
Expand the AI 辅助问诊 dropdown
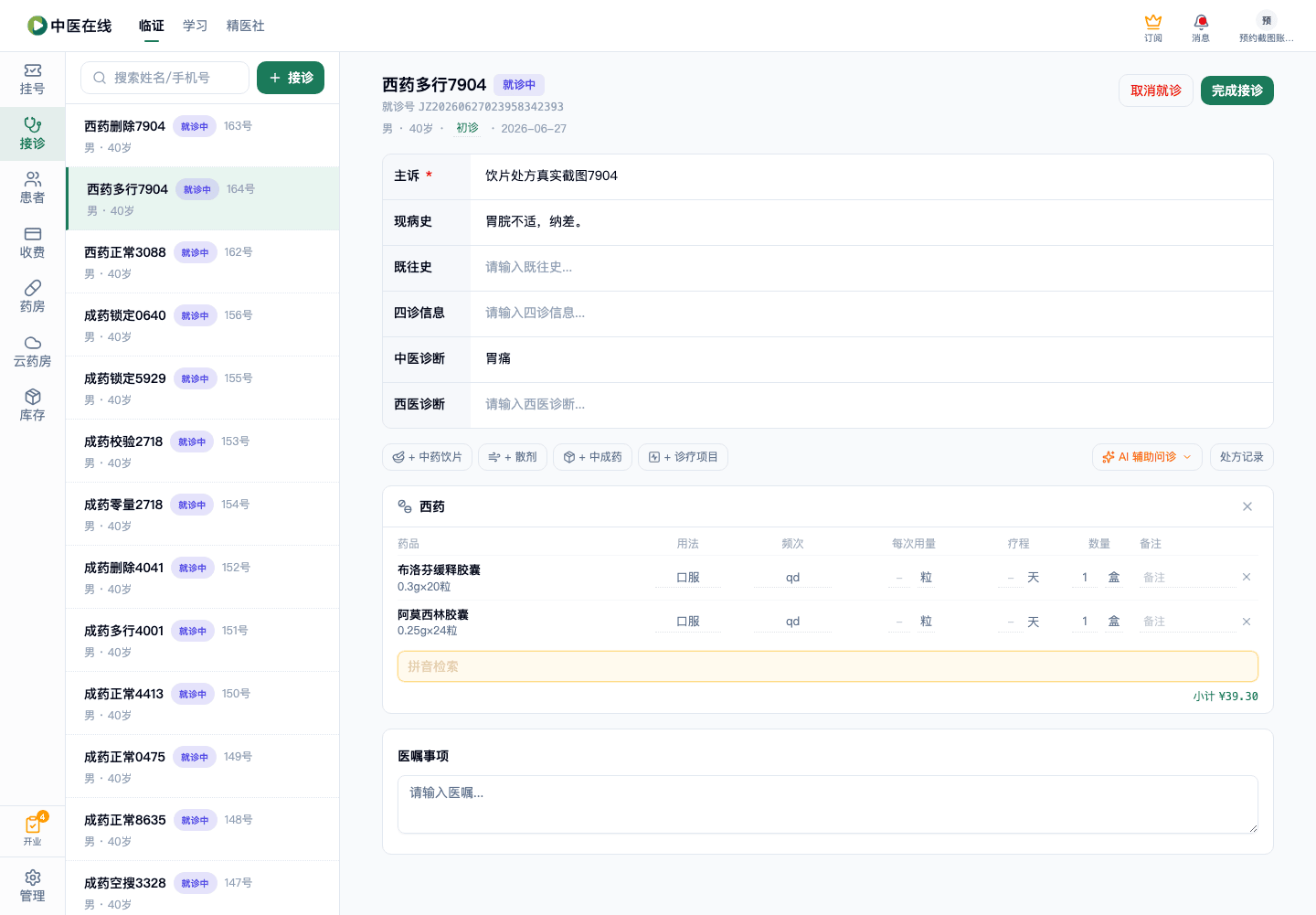point(1147,457)
